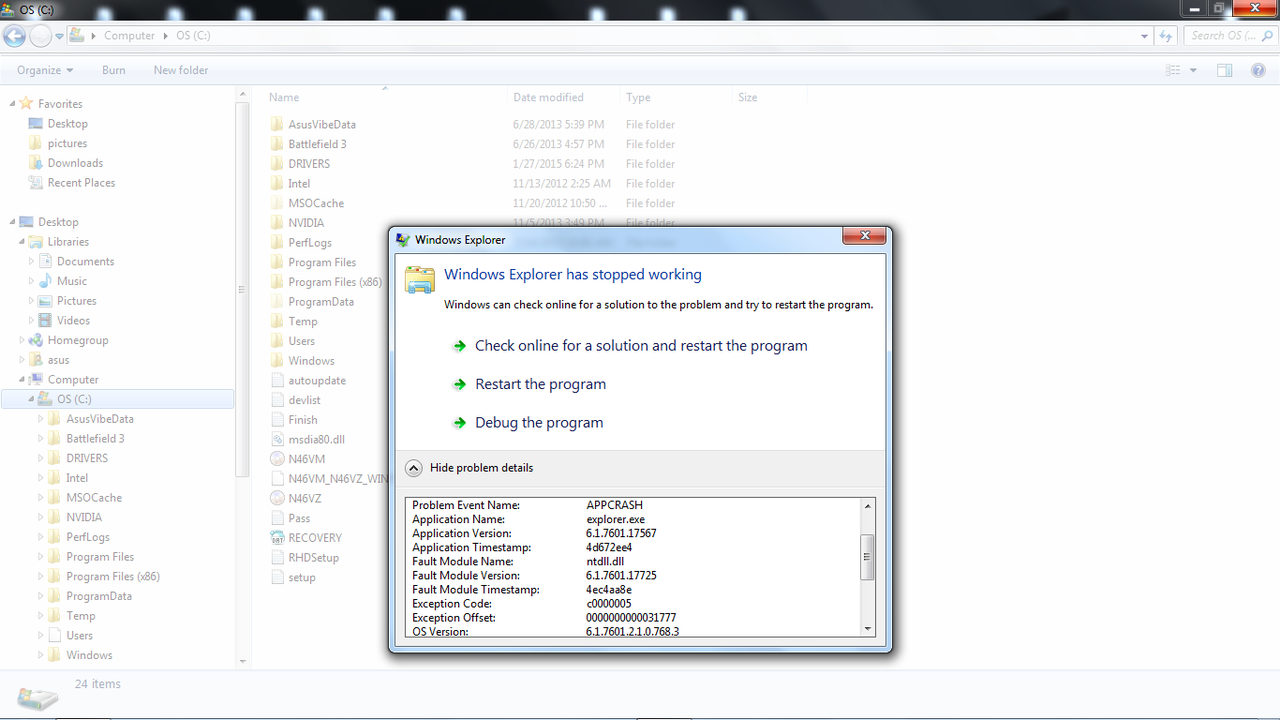The image size is (1280, 720).
Task: Select the Pass file in list
Action: click(x=299, y=518)
